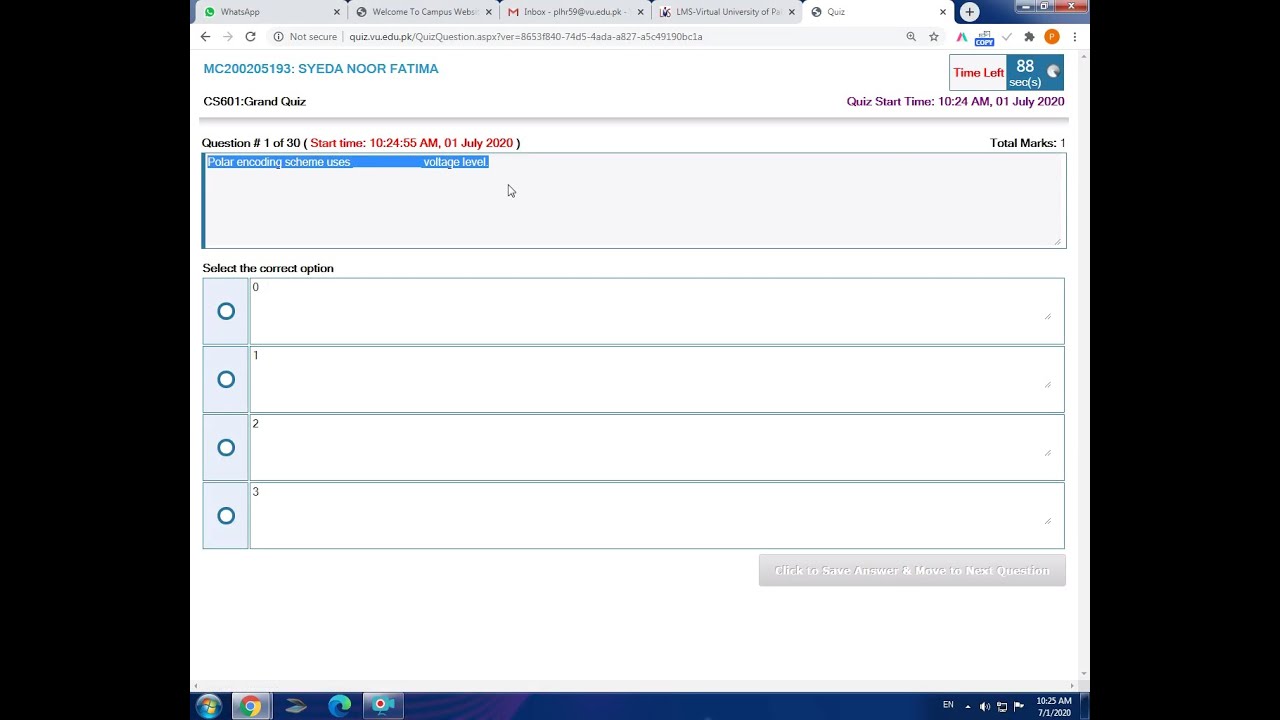Switch to the Gmail Inbox tab
The height and width of the screenshot is (720, 1280).
[x=574, y=12]
